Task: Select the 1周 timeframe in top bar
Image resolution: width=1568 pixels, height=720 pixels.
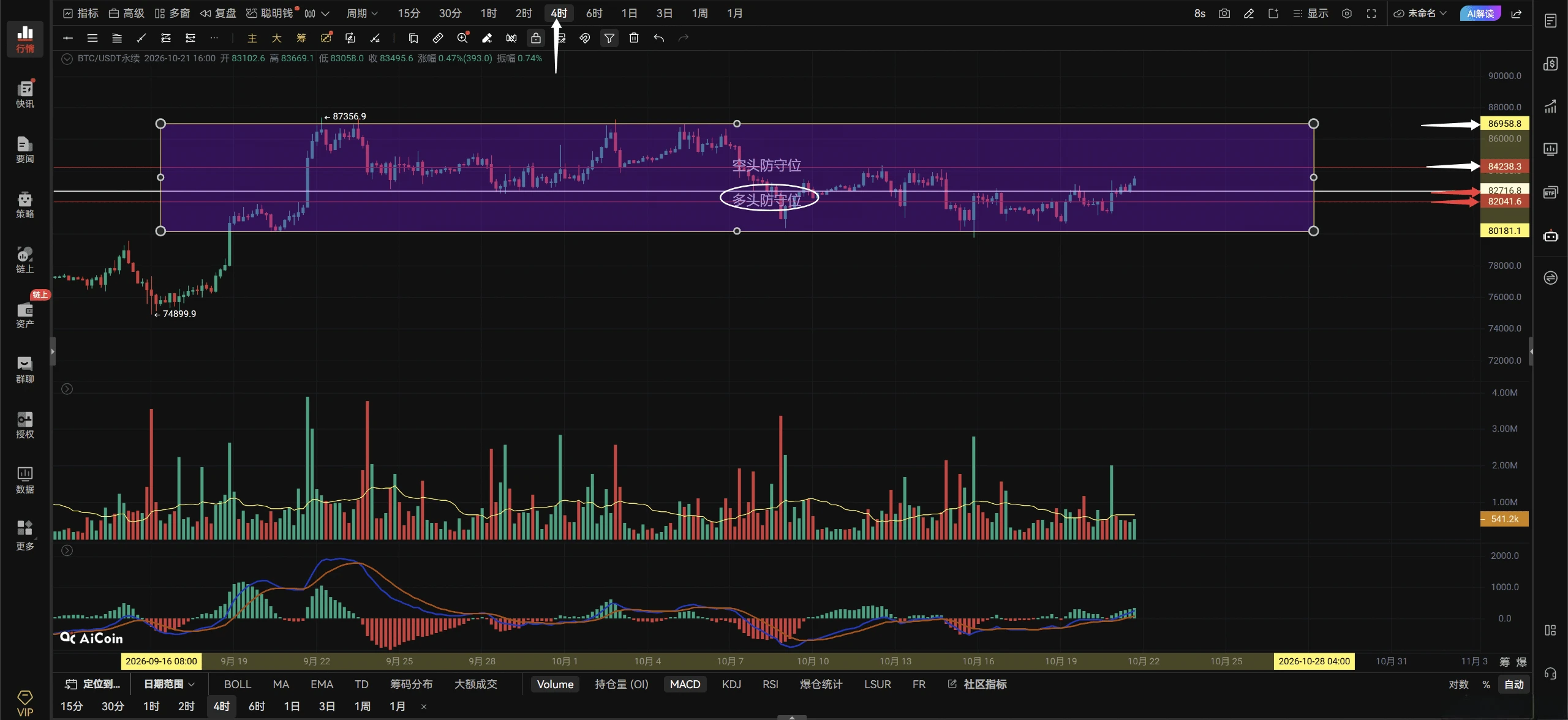Action: [x=699, y=13]
